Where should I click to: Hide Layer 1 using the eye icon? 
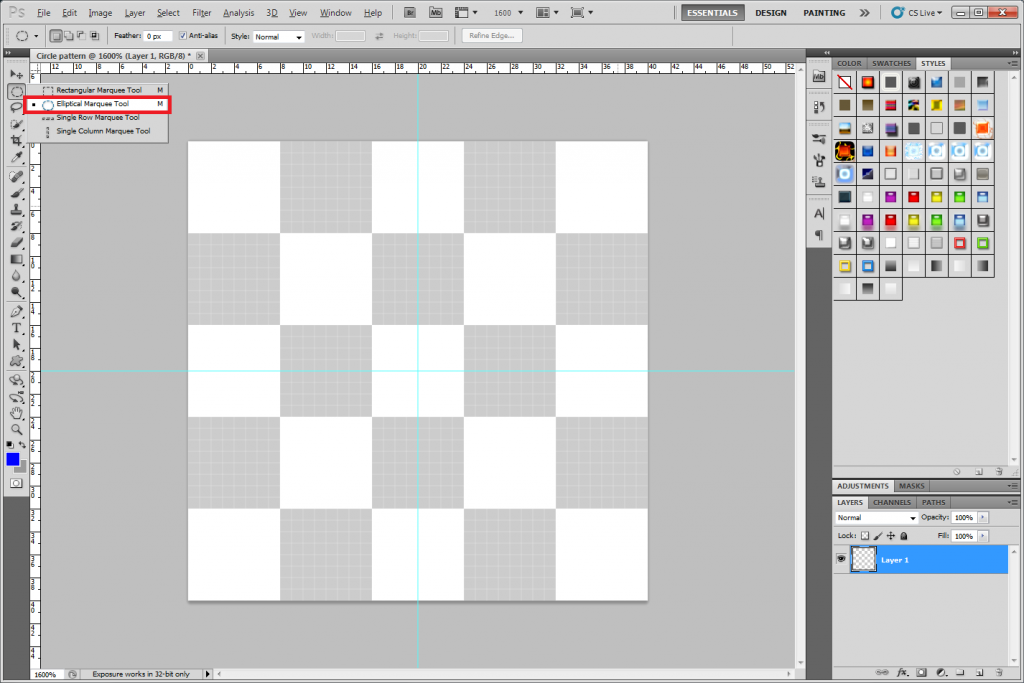pos(841,560)
